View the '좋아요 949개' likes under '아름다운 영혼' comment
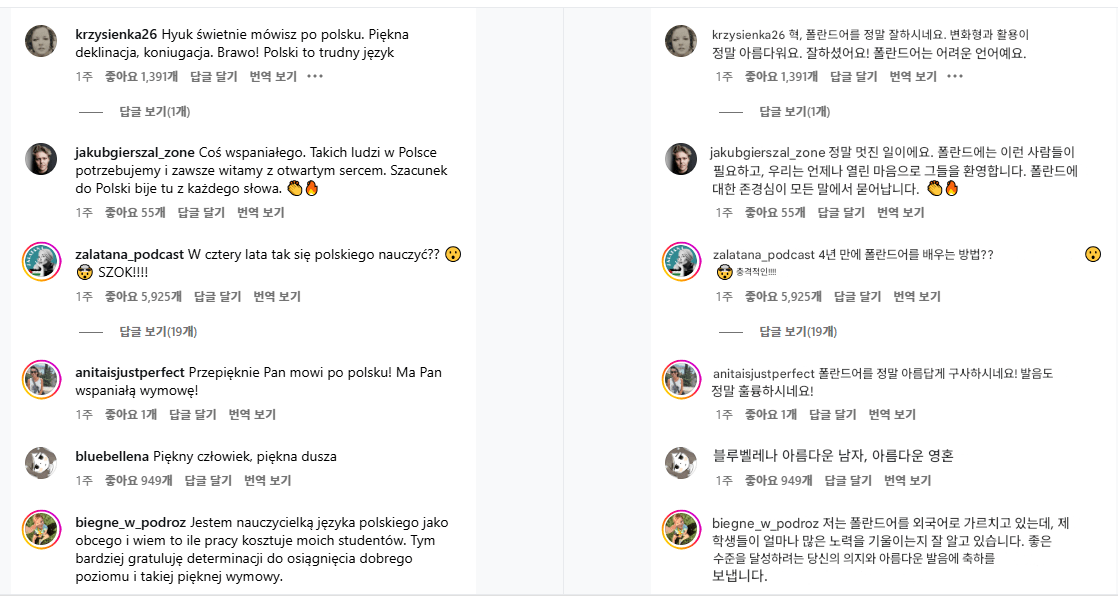This screenshot has width=1118, height=602. pos(778,480)
